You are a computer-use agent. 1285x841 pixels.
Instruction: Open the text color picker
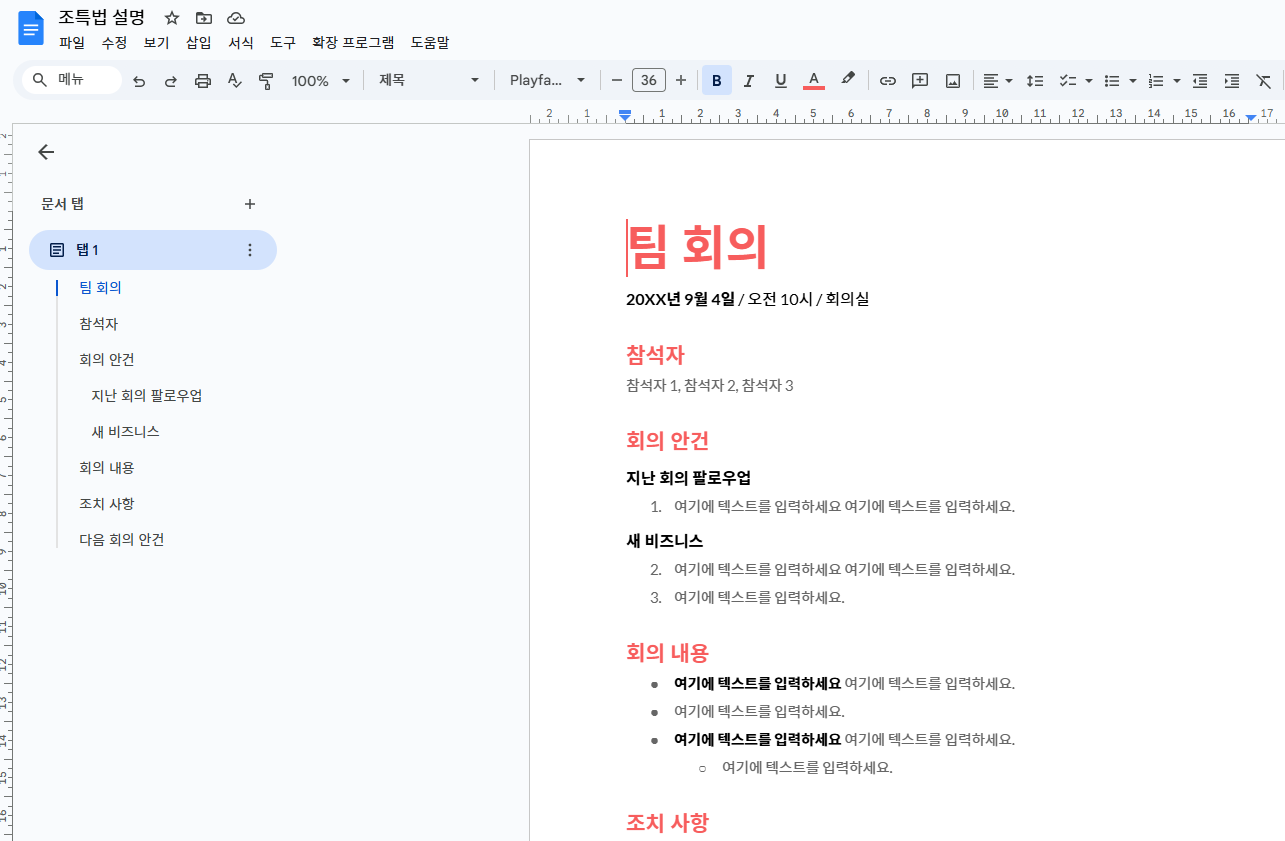click(x=814, y=81)
